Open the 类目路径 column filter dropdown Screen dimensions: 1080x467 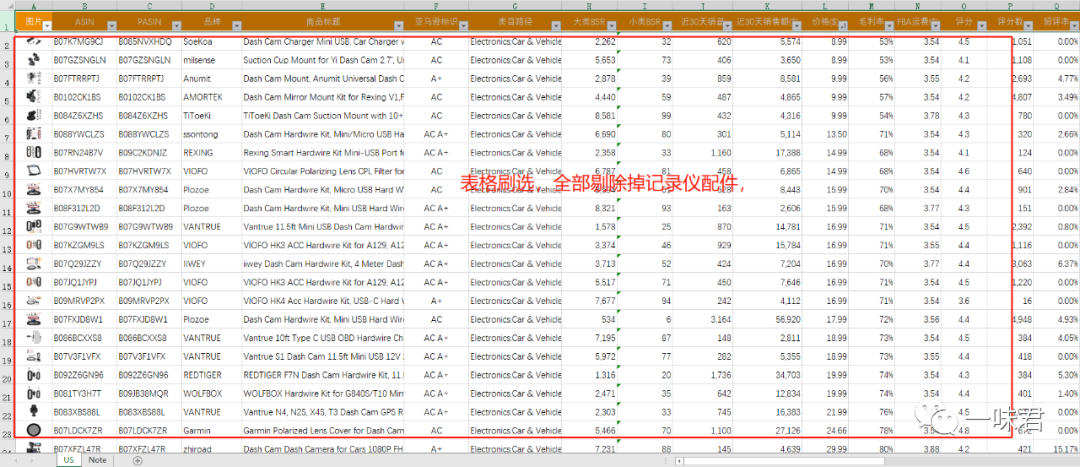[556, 25]
